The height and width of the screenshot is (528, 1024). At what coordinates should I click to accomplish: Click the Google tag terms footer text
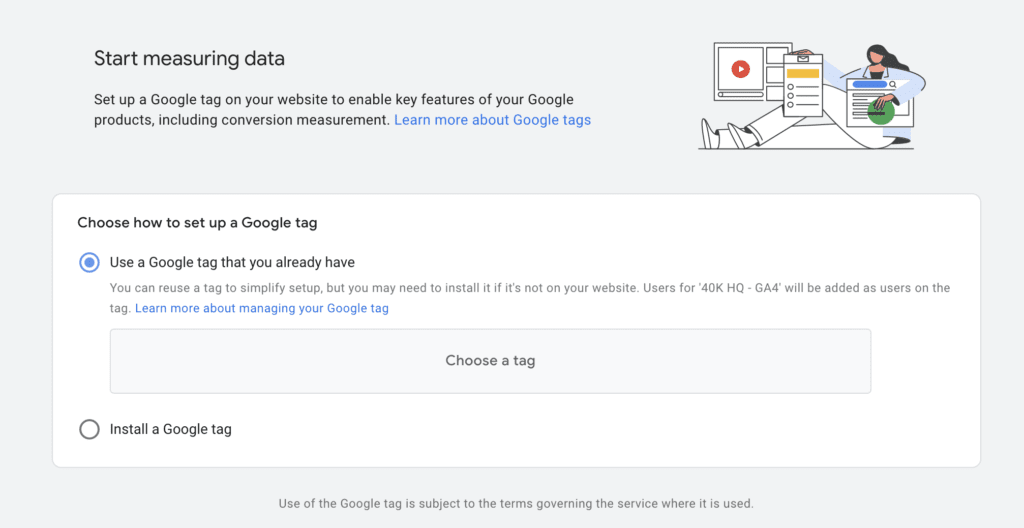tap(515, 503)
